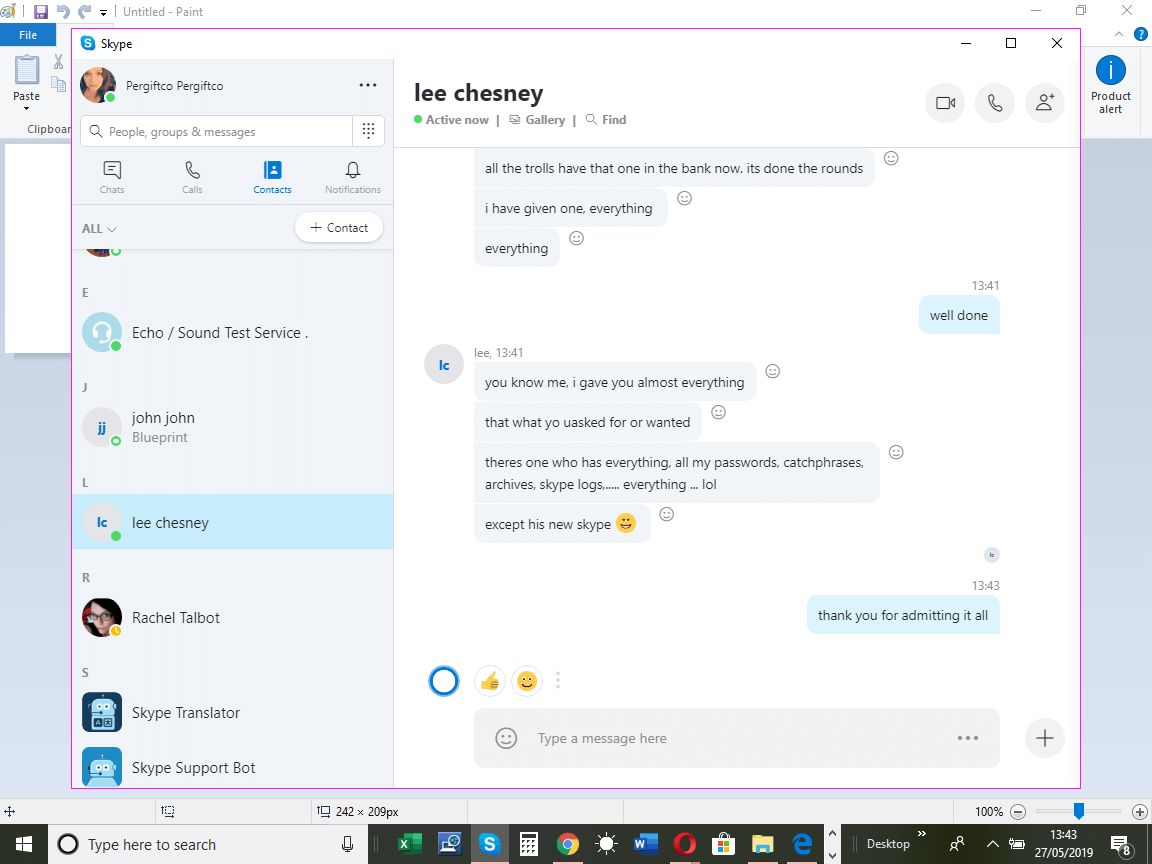Click the plus button to add files
The width and height of the screenshot is (1152, 864).
[1045, 738]
